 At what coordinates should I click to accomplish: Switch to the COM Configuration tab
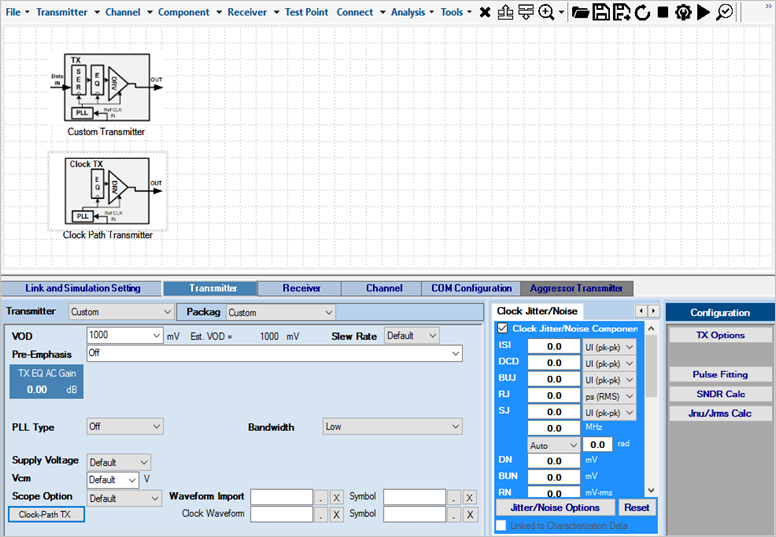pyautogui.click(x=471, y=288)
